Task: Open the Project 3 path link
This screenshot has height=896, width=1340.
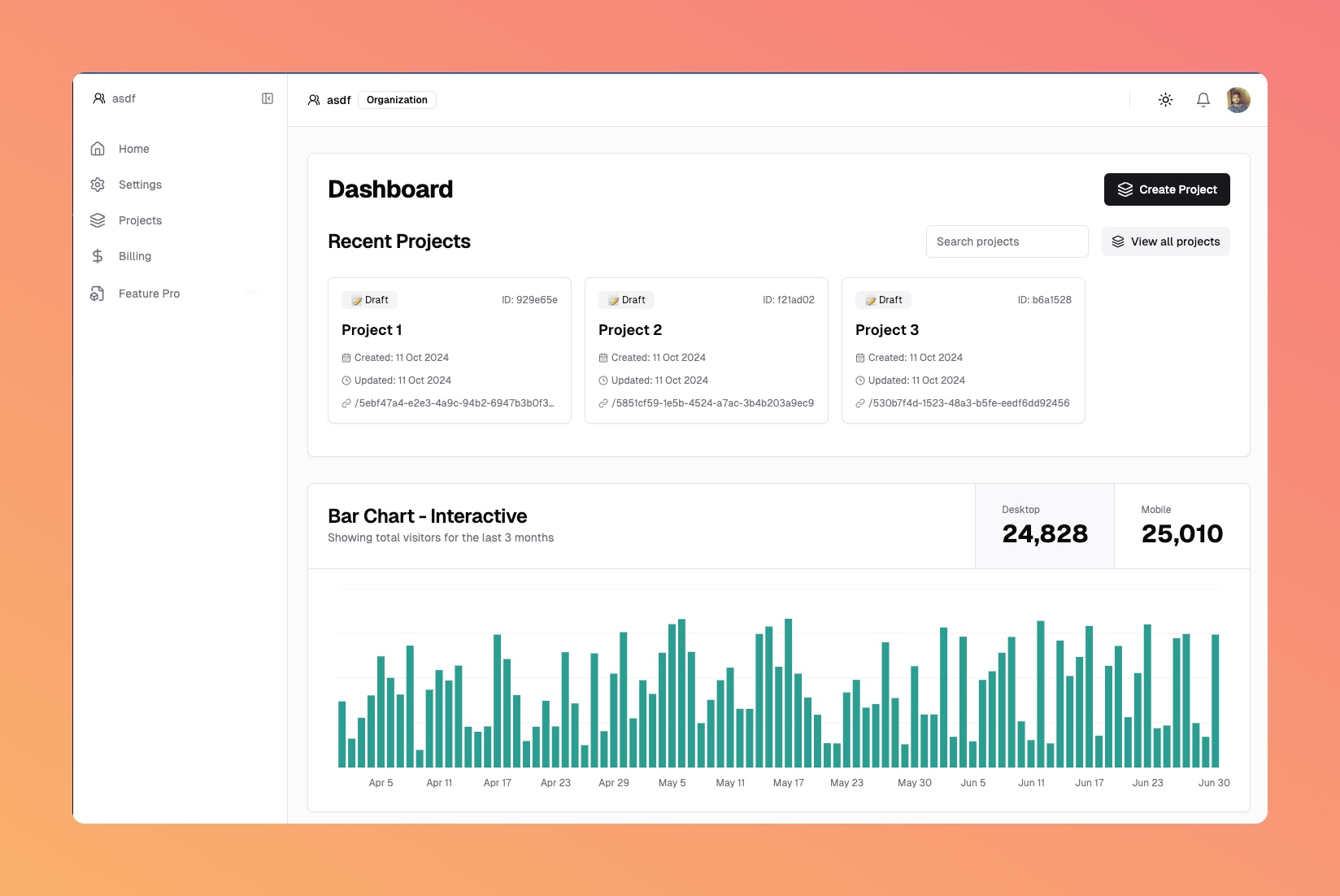Action: (968, 403)
